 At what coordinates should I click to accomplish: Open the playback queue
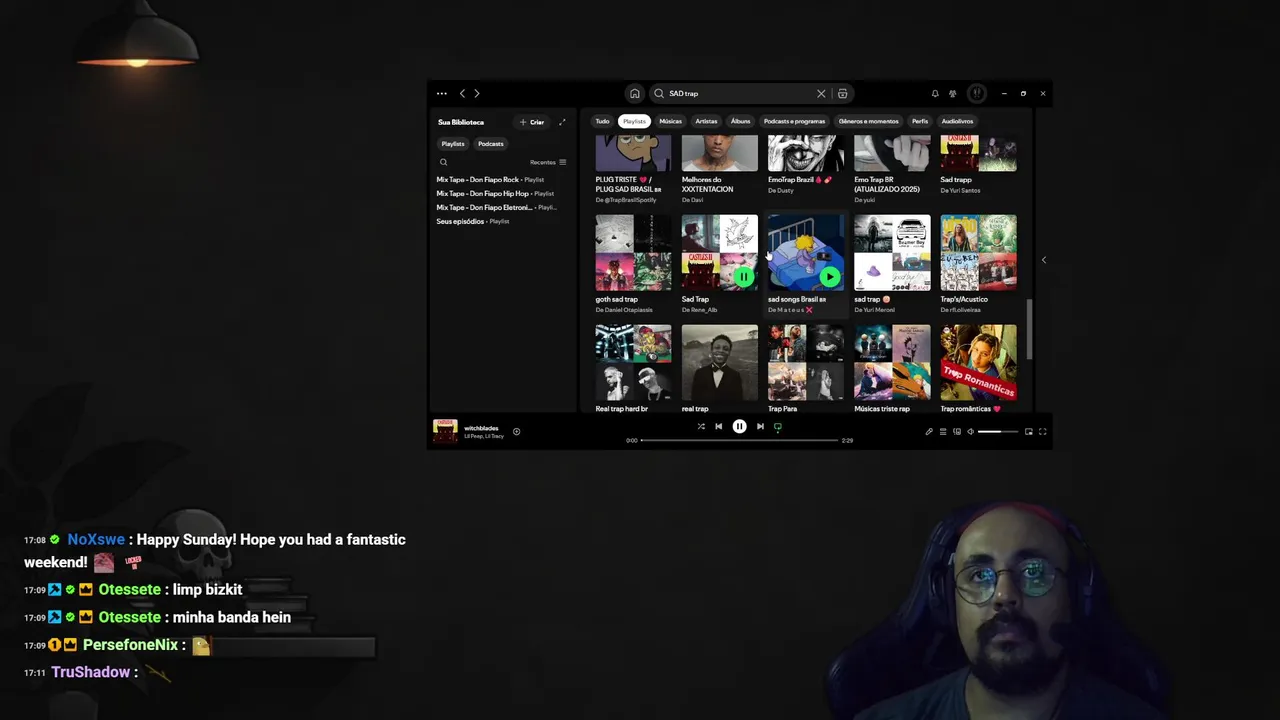click(942, 431)
